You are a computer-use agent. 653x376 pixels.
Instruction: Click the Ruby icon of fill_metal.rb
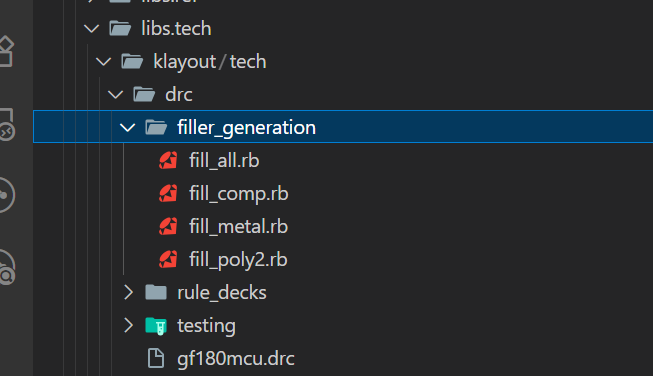pyautogui.click(x=168, y=226)
